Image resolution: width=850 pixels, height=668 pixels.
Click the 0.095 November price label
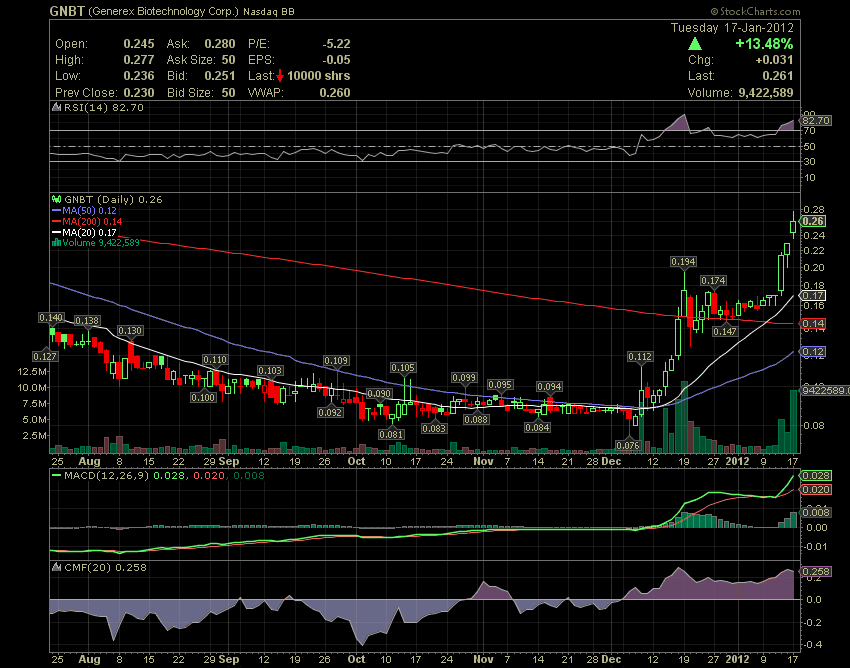point(500,384)
